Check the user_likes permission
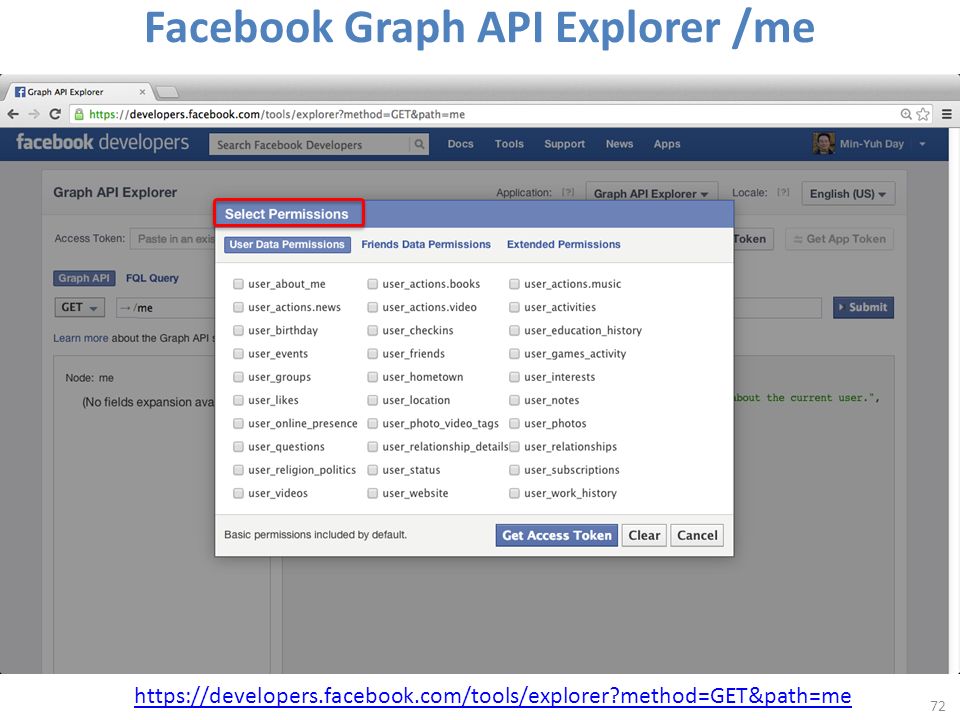The height and width of the screenshot is (720, 960). tap(238, 400)
